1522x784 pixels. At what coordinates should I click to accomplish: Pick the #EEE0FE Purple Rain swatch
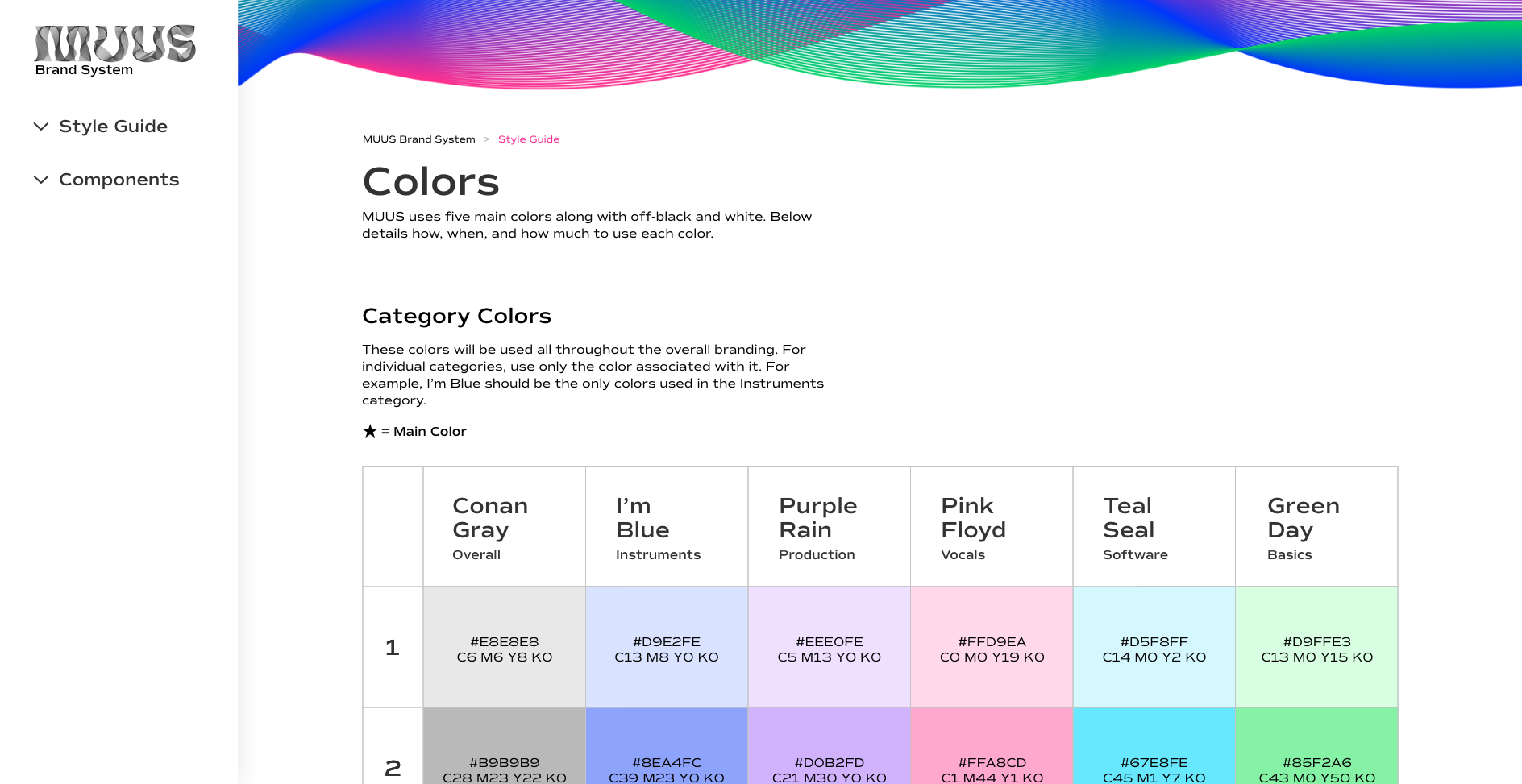tap(829, 647)
